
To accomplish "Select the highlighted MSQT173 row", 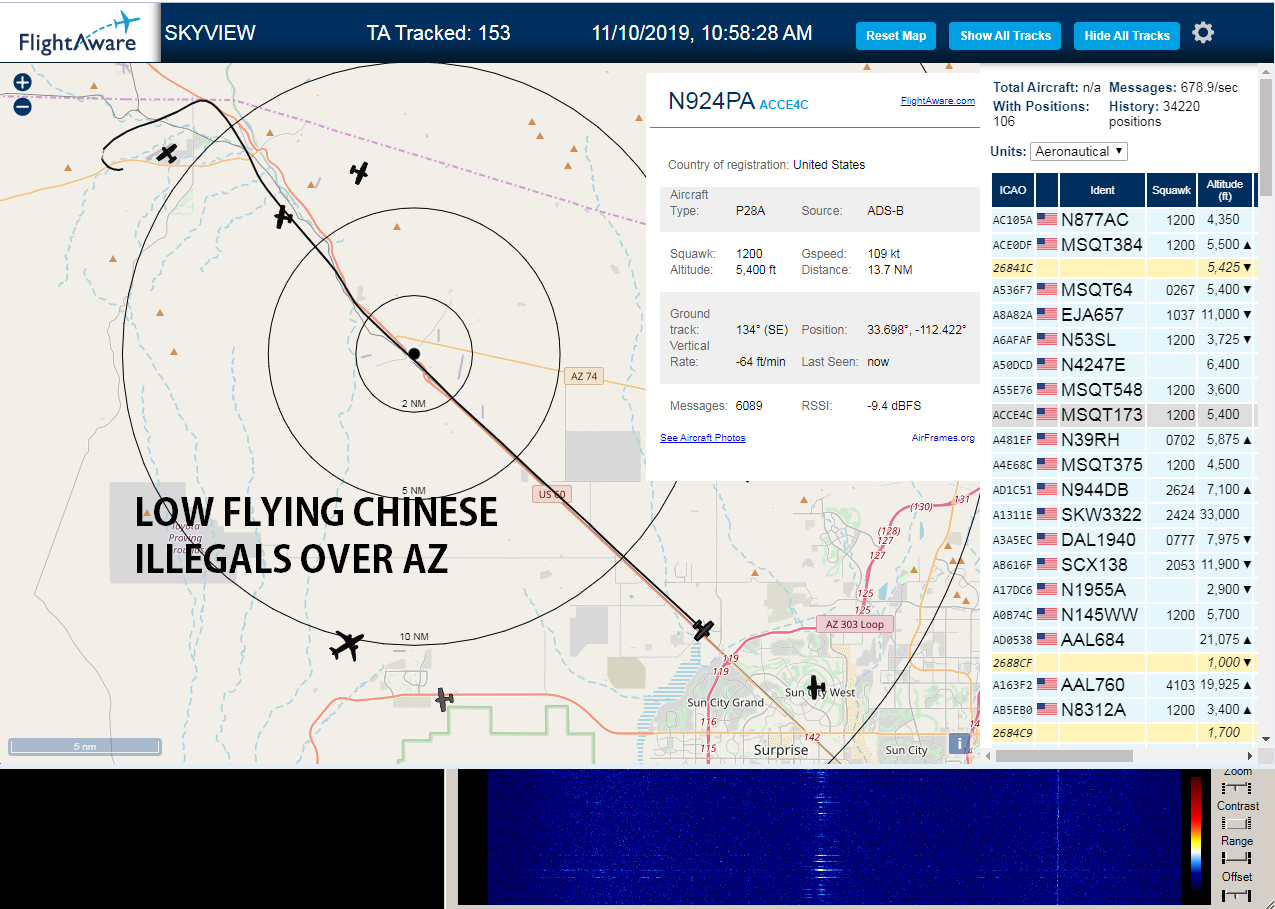I will point(1123,414).
